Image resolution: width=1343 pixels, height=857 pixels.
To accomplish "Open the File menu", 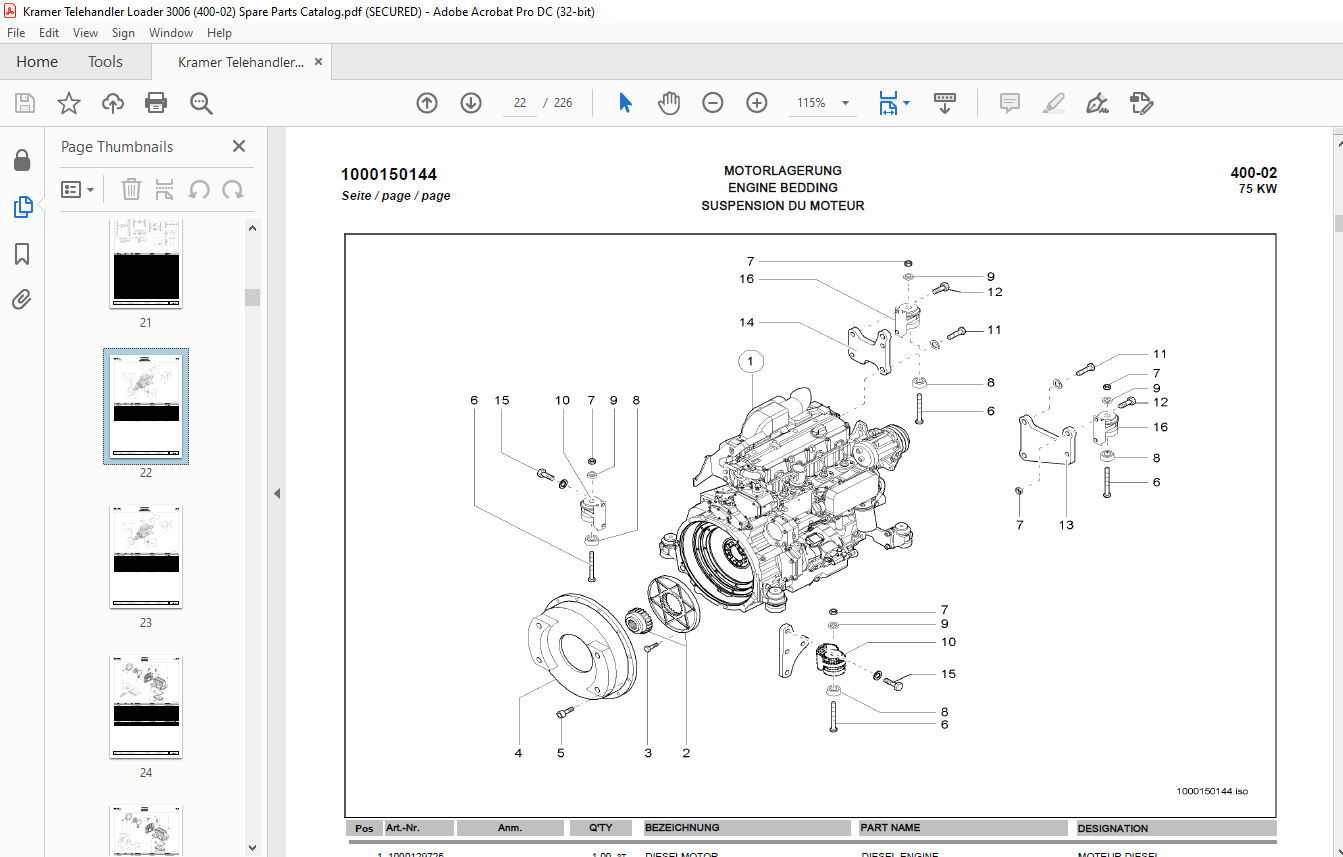I will click(16, 33).
